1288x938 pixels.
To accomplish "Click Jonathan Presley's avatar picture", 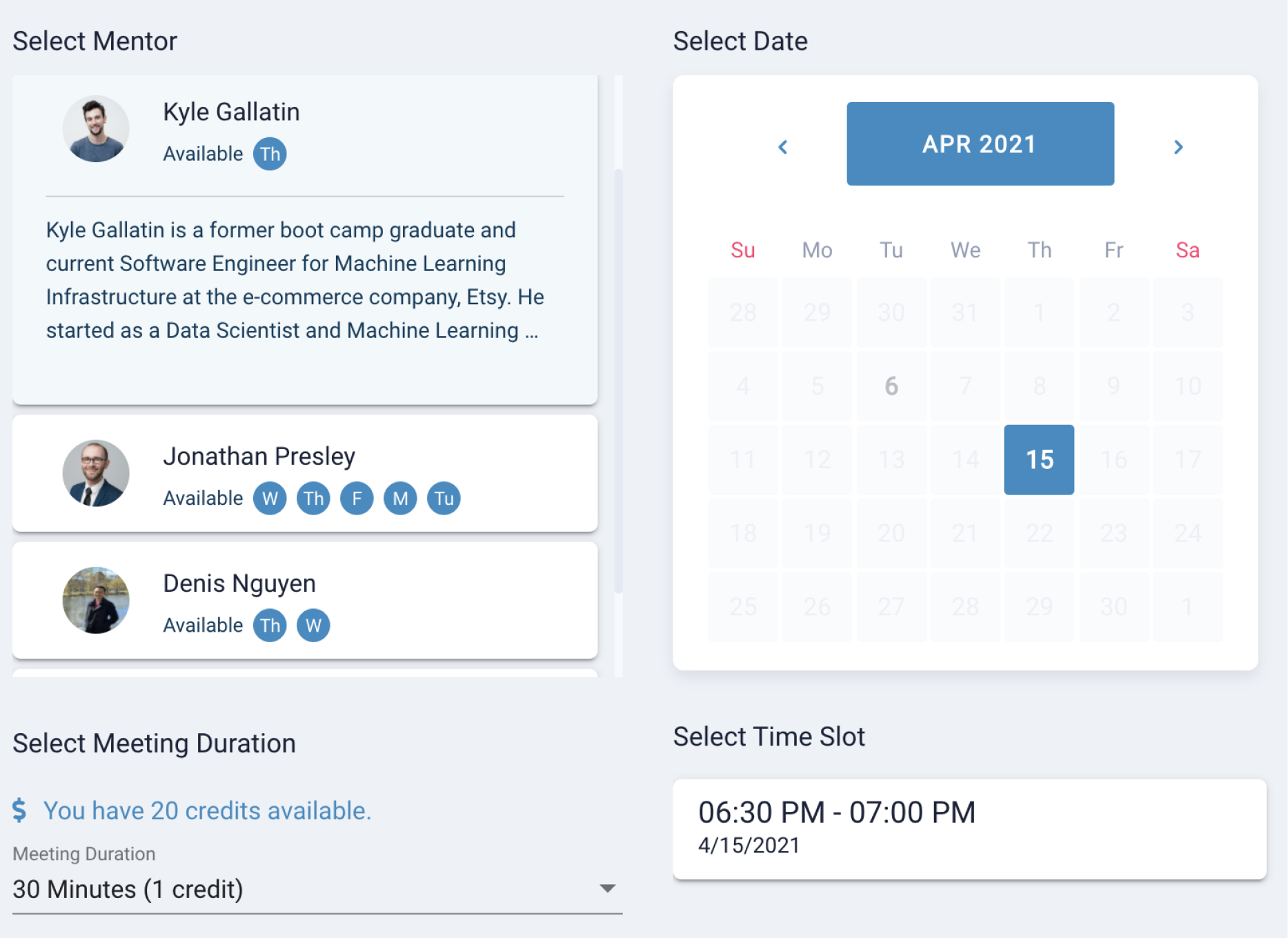I will click(x=96, y=473).
